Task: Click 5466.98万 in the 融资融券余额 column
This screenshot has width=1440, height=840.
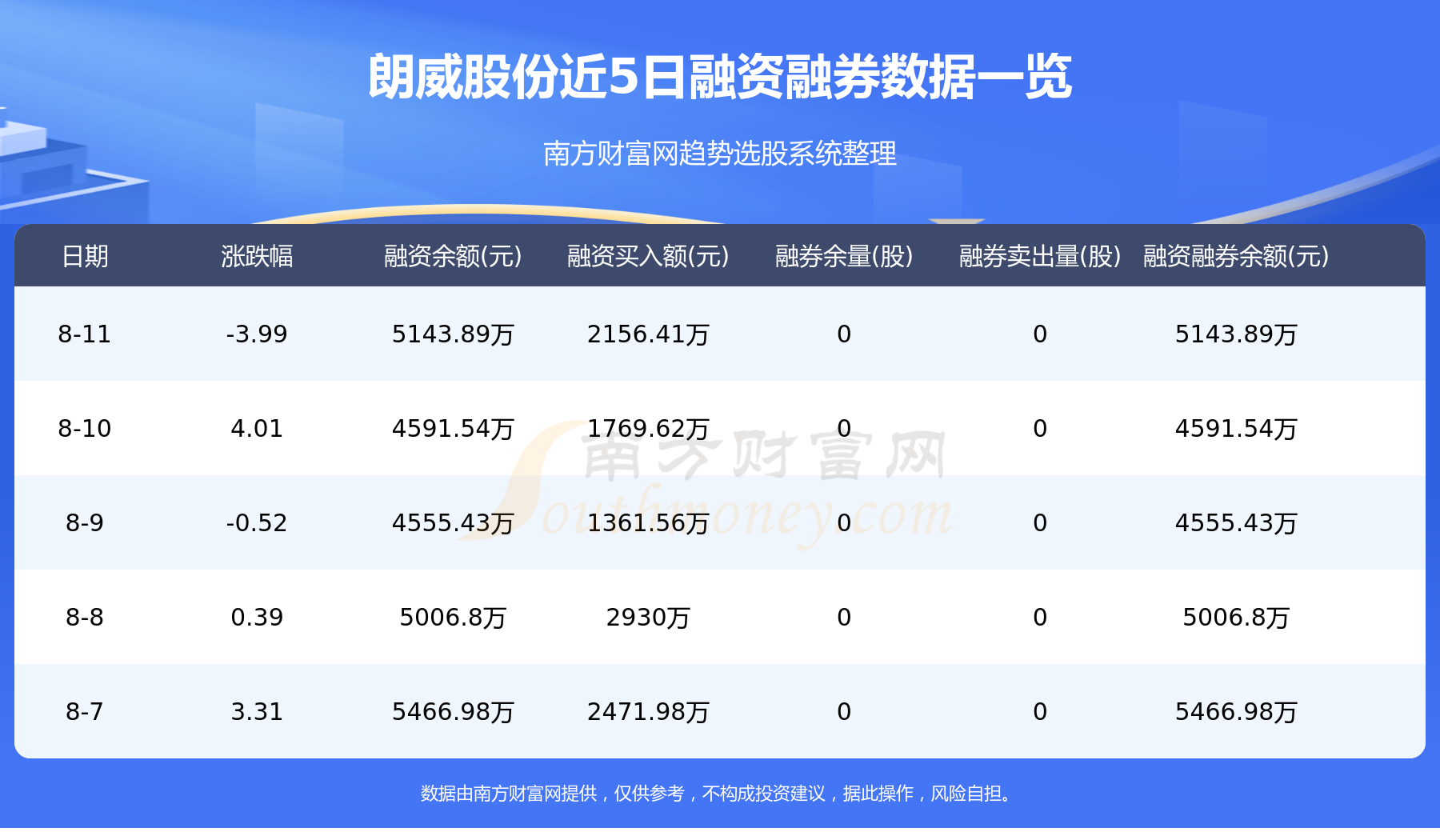Action: coord(1236,711)
